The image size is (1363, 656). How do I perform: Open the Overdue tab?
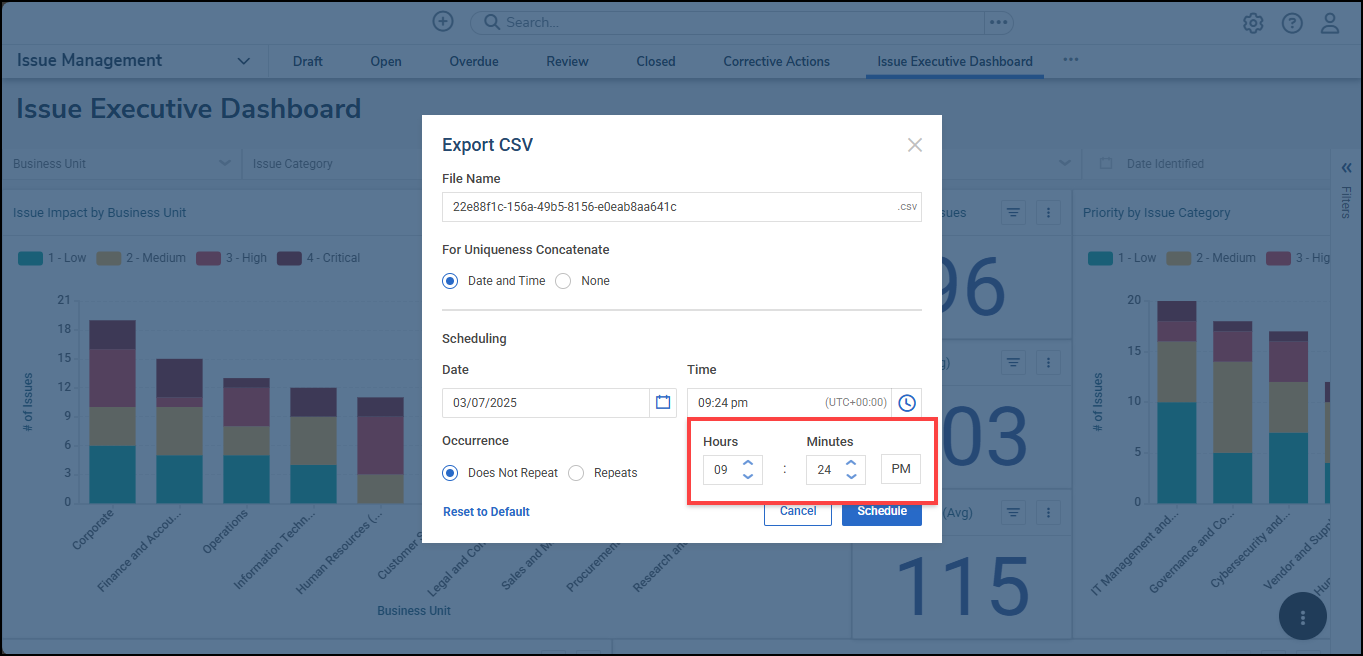tap(473, 61)
